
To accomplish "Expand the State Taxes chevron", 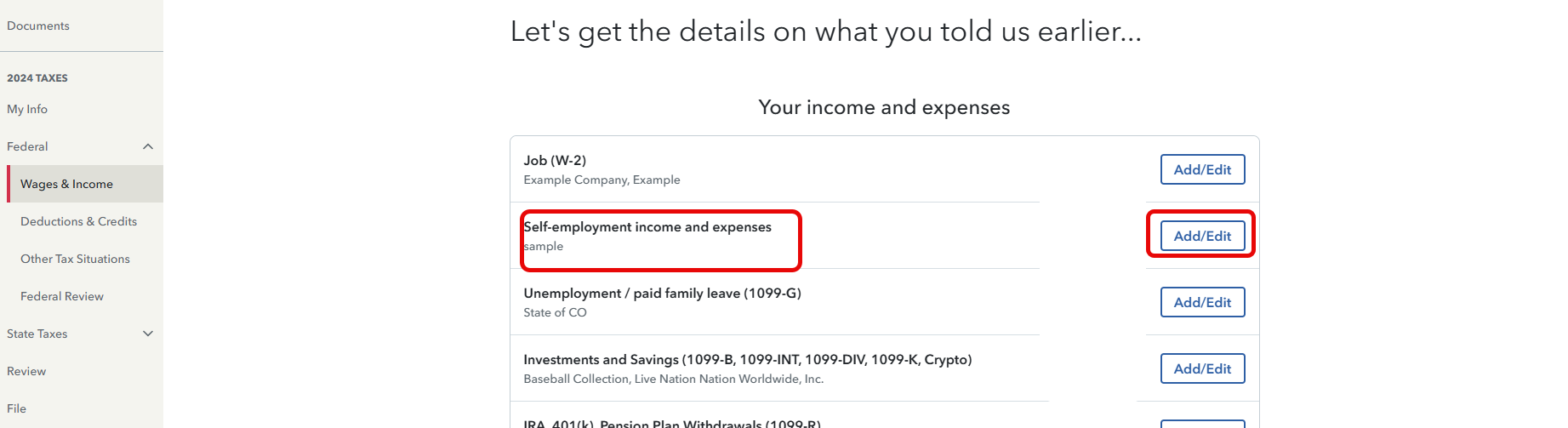I will pos(148,334).
